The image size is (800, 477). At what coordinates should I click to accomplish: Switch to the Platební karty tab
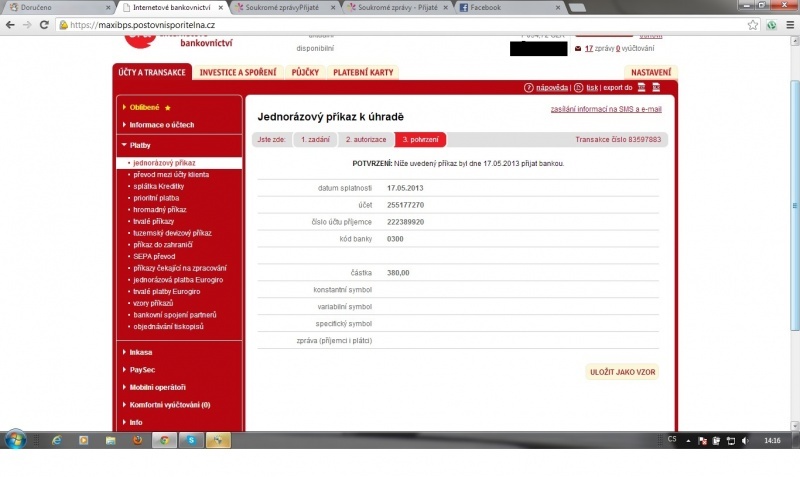point(363,72)
